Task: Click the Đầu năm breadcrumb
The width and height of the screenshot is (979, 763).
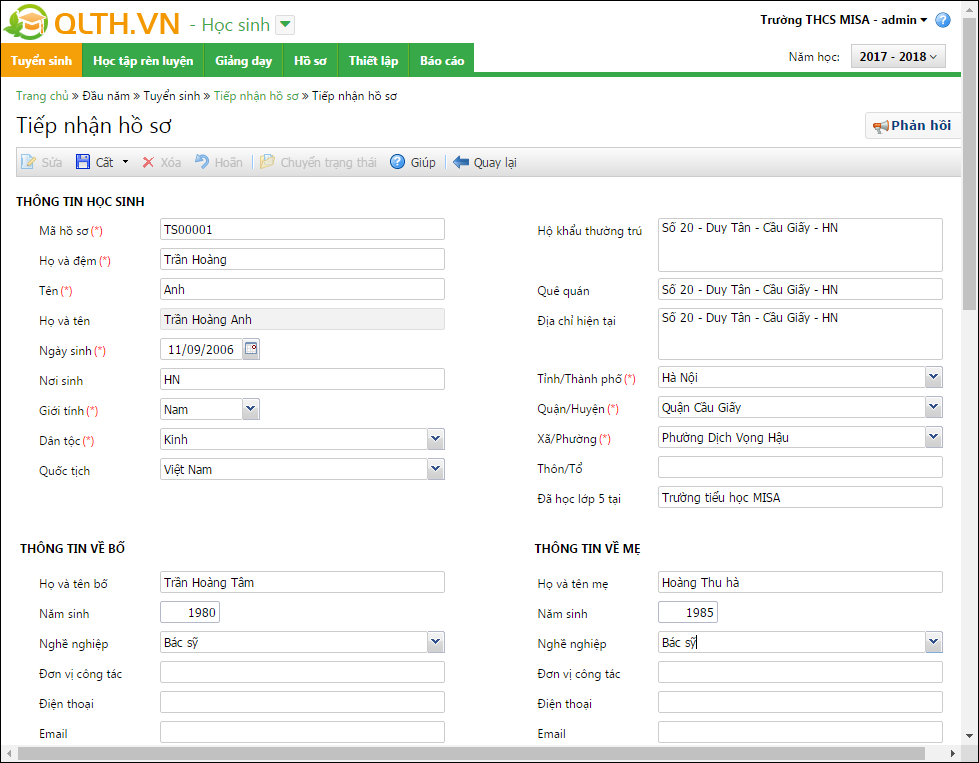Action: [106, 96]
